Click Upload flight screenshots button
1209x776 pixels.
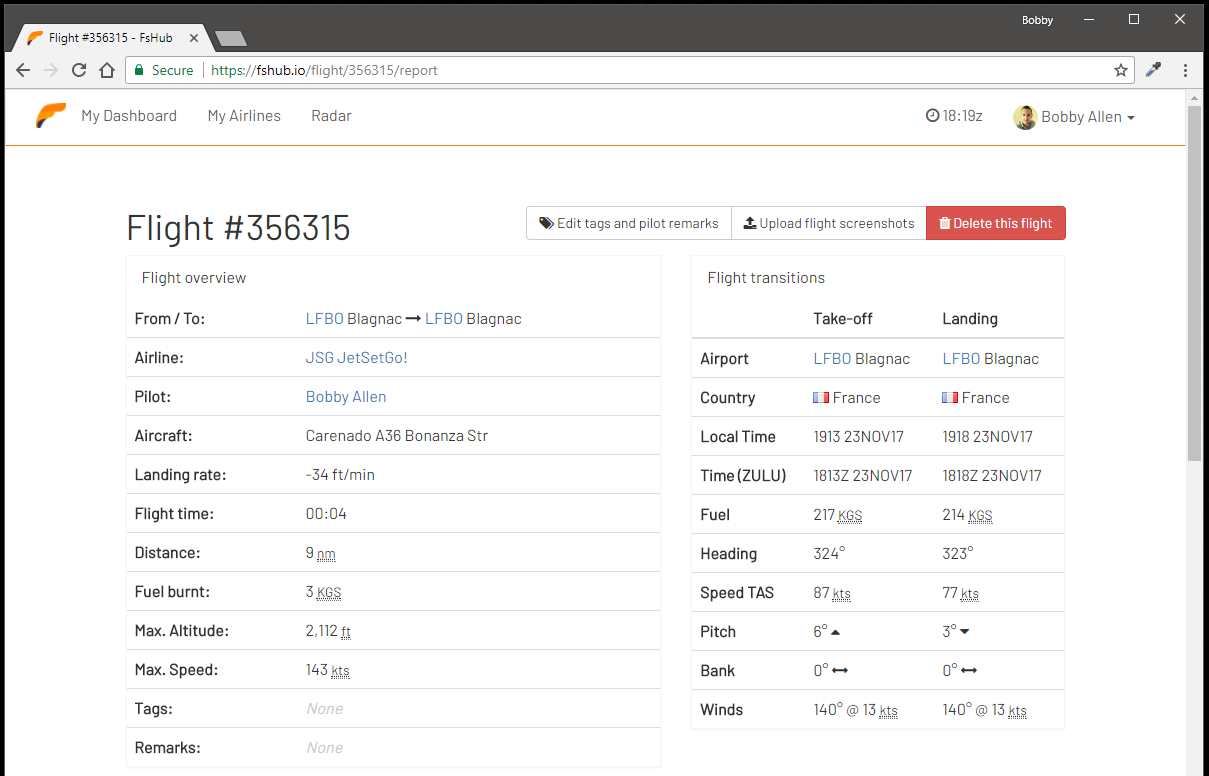coord(829,223)
